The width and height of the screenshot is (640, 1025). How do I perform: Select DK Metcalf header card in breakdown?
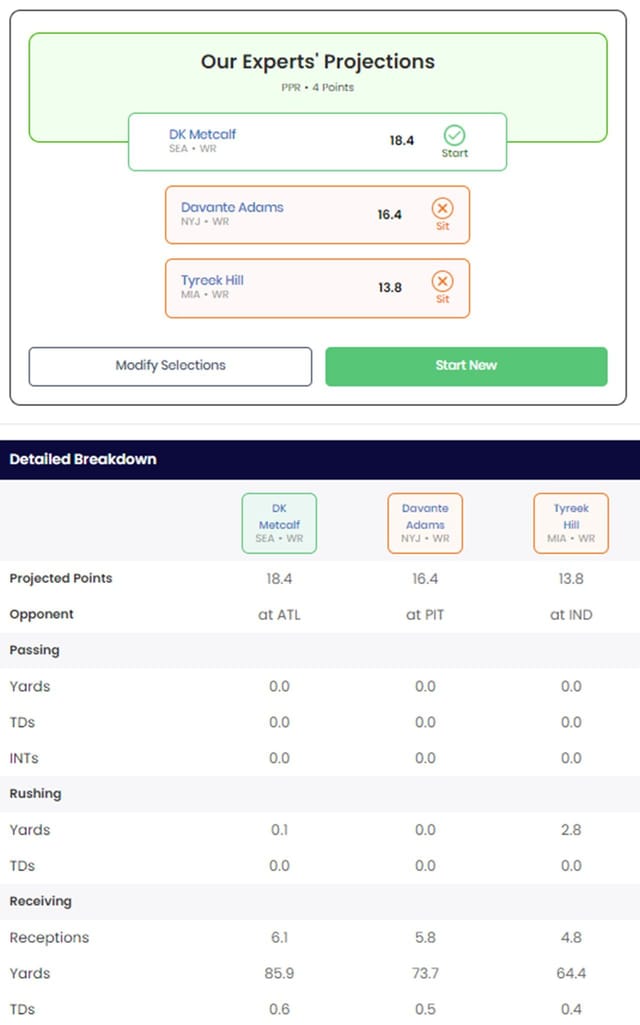pyautogui.click(x=279, y=524)
